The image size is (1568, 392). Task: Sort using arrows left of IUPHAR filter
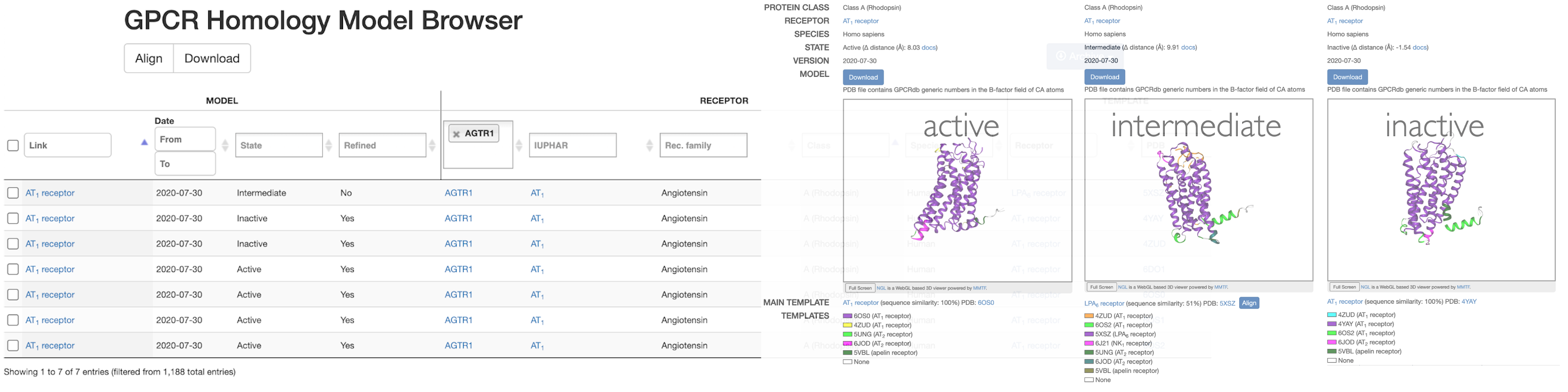click(519, 146)
